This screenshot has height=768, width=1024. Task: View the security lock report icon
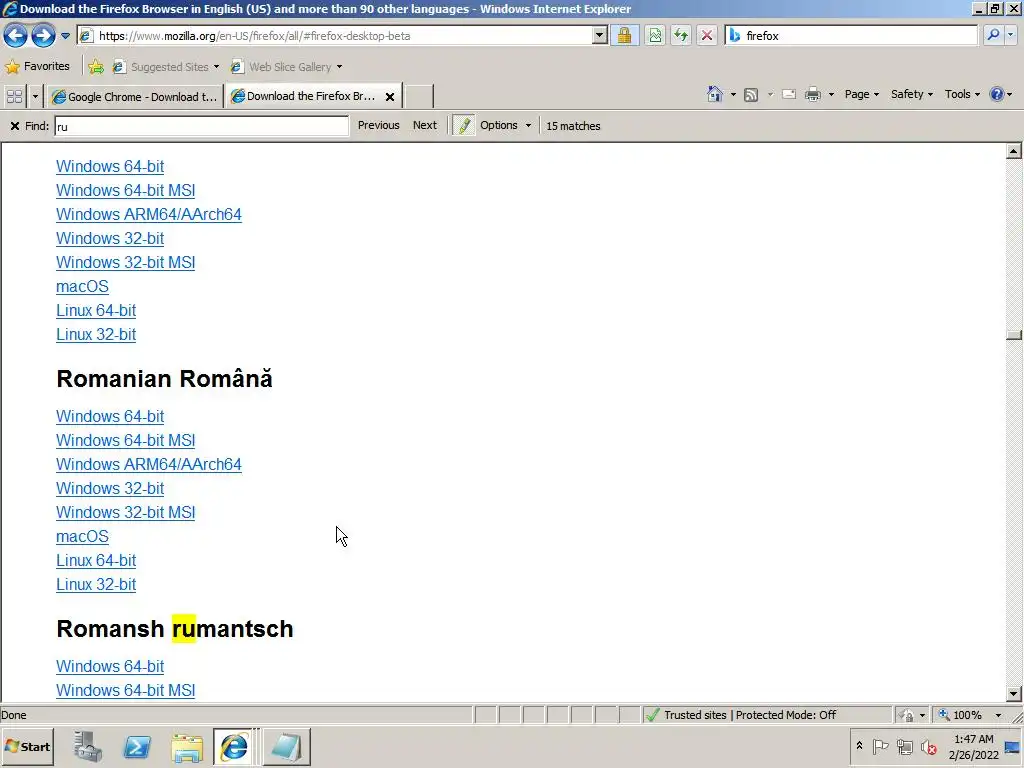pyautogui.click(x=624, y=35)
